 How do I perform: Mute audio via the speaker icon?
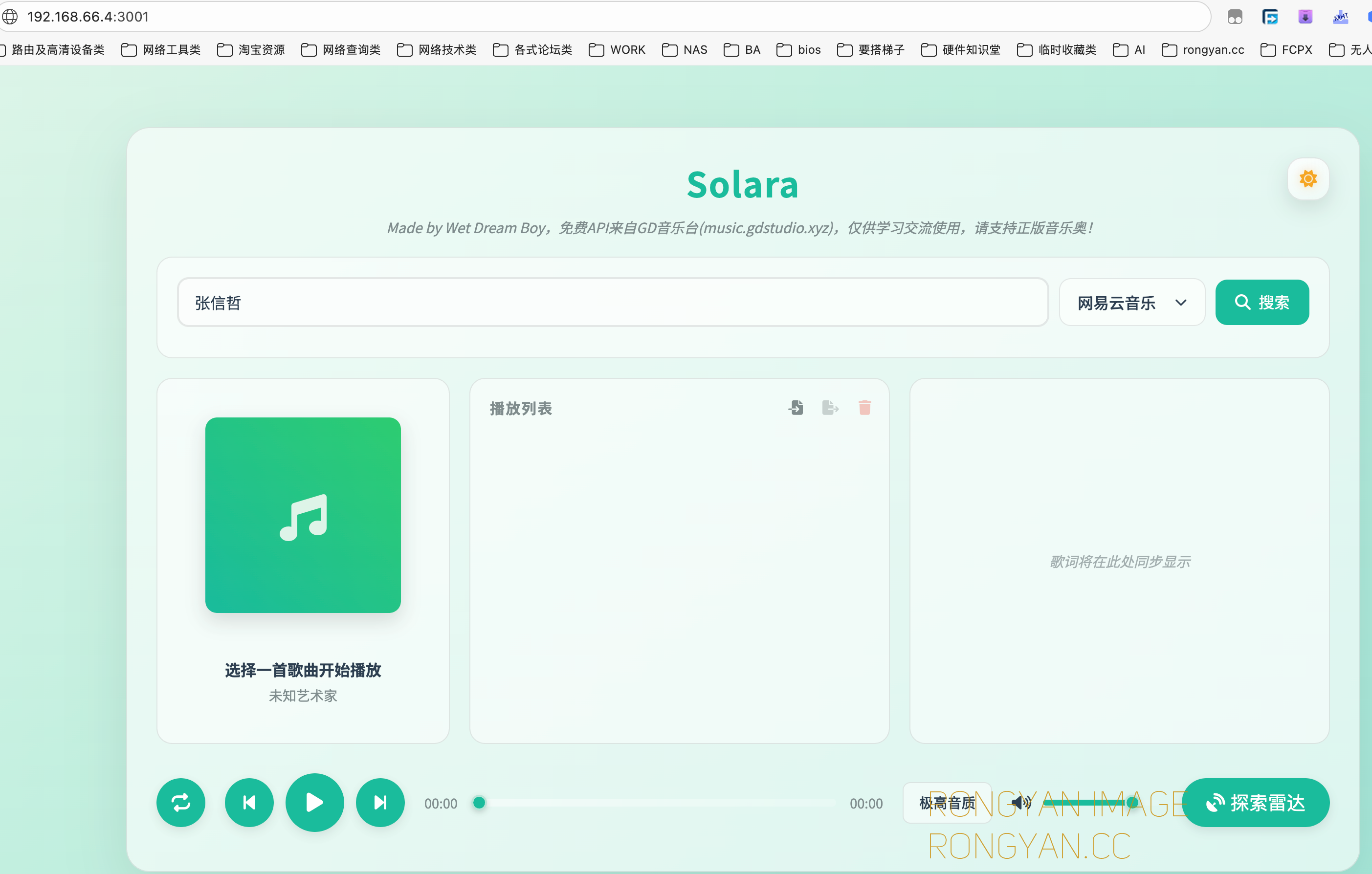(1020, 803)
